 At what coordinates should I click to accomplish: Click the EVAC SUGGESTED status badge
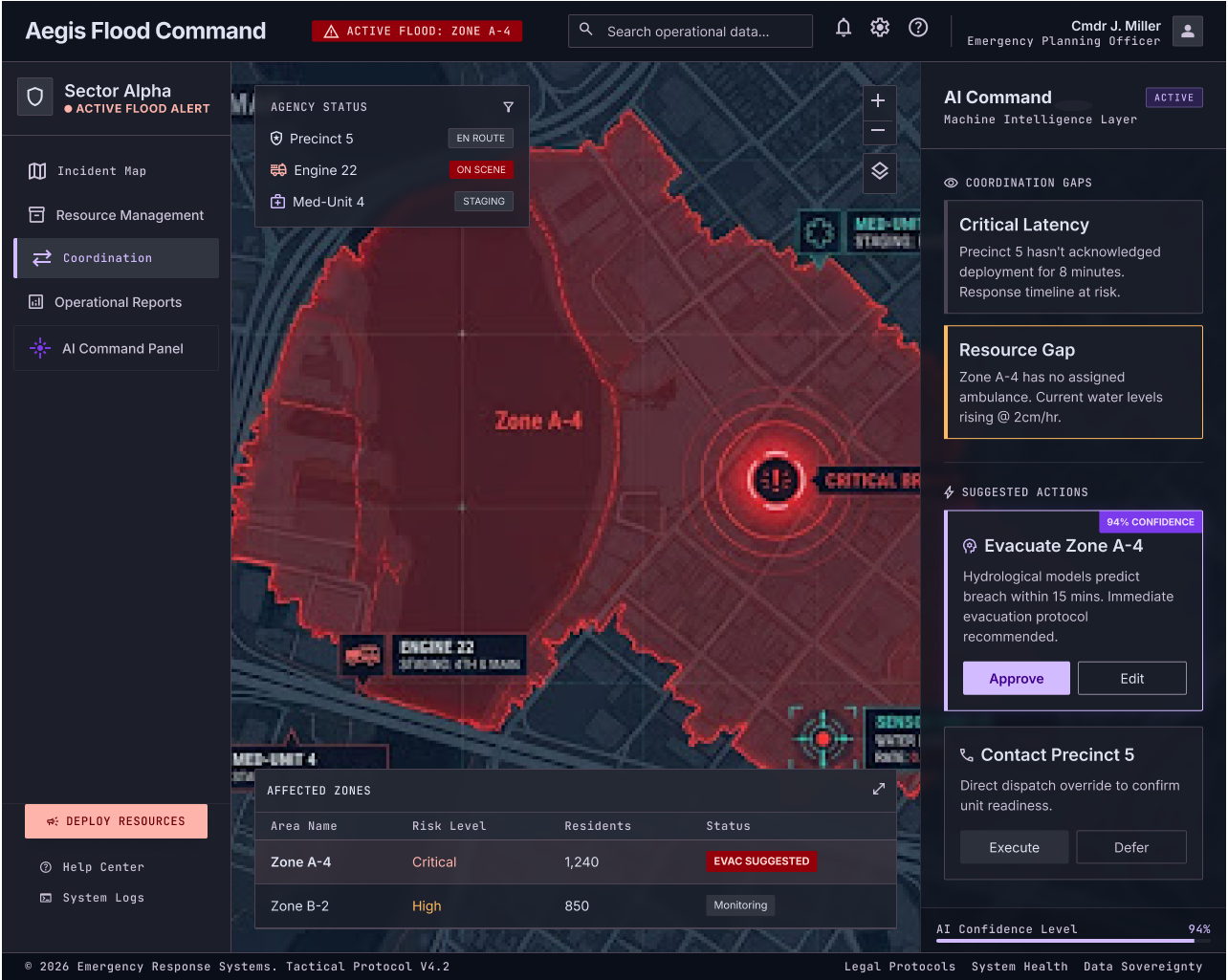(x=761, y=861)
